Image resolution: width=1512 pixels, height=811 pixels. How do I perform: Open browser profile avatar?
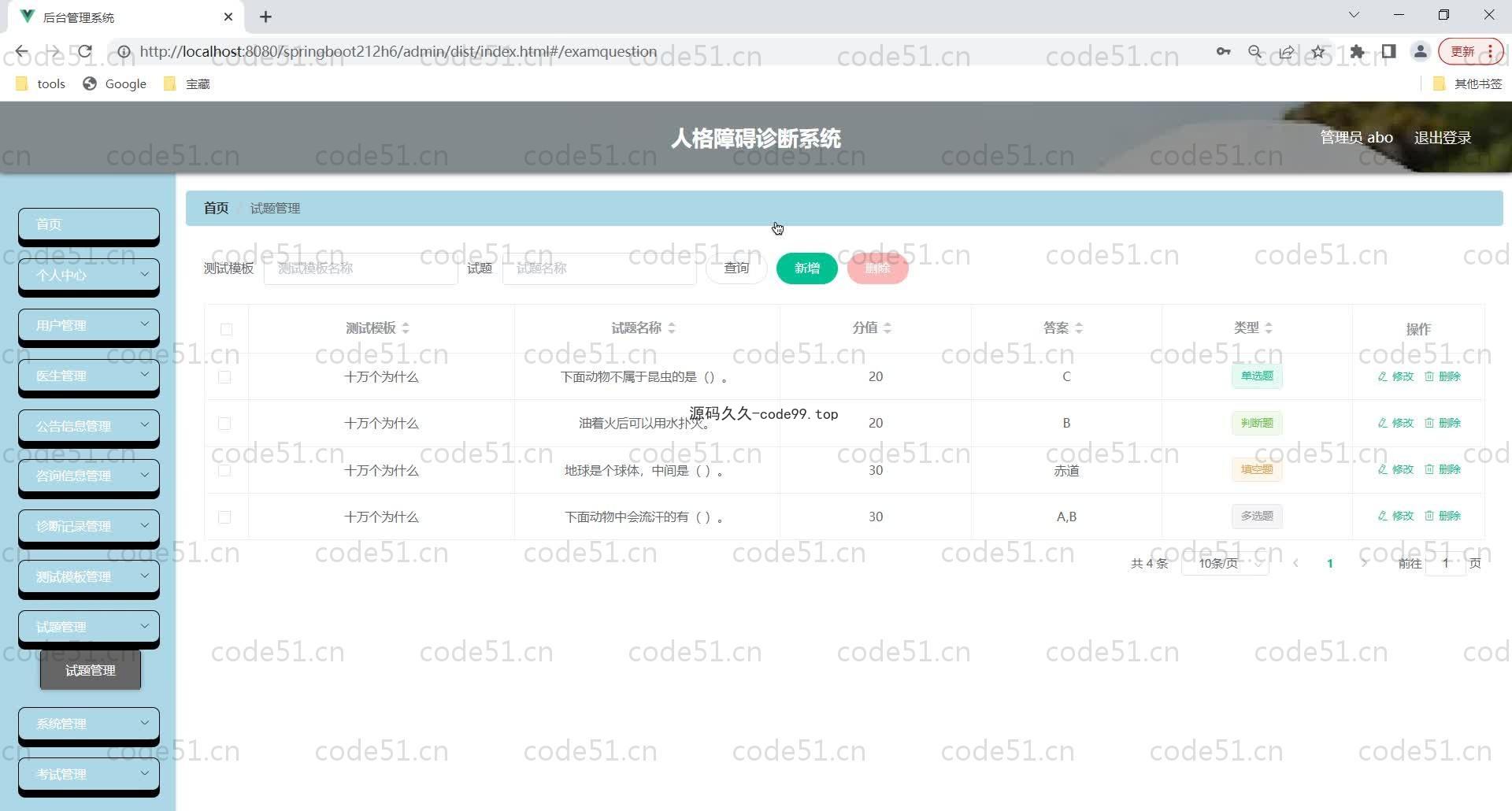1421,52
